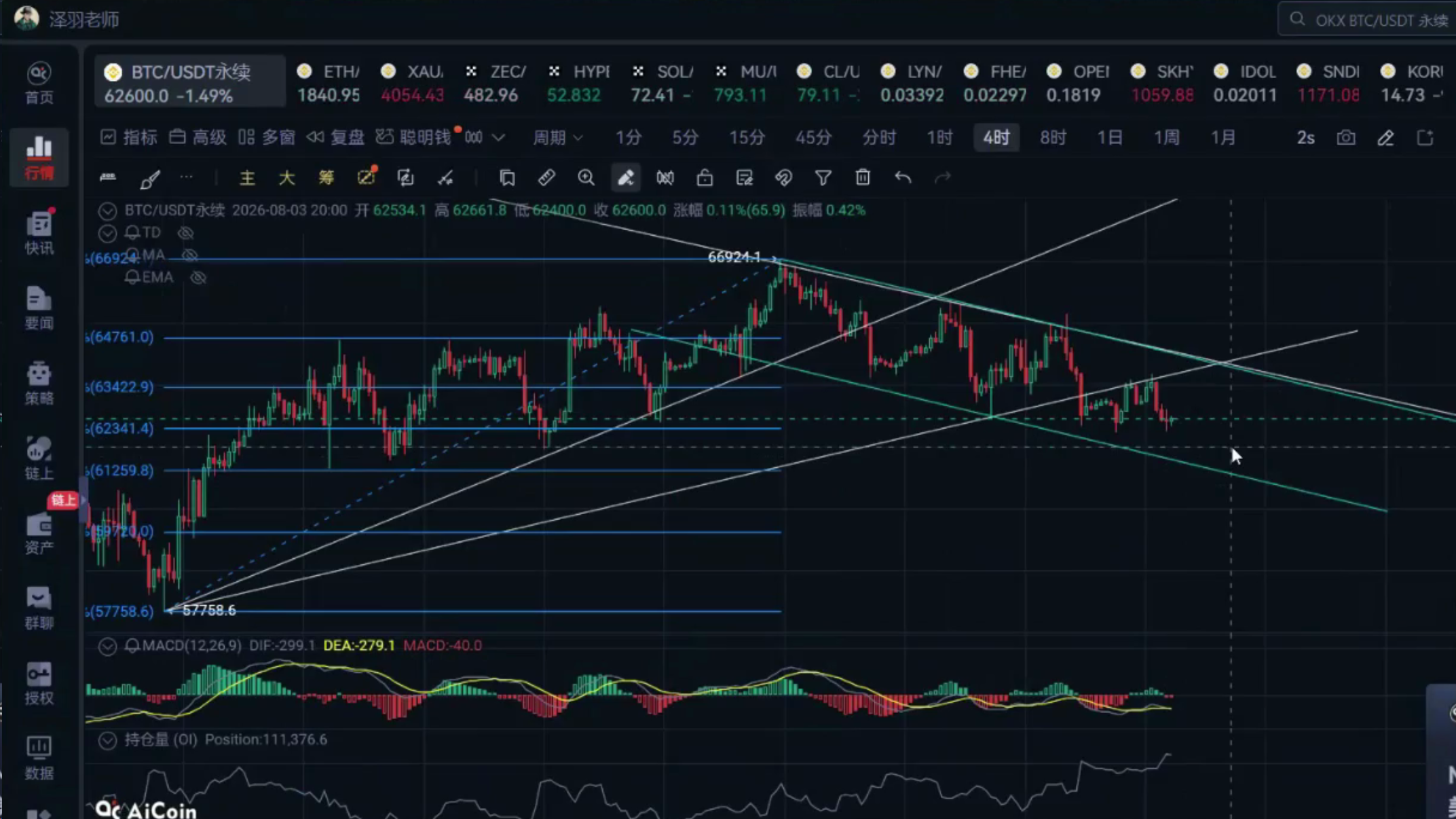Toggle TD indicator visibility eye
The image size is (1456, 819).
tap(185, 233)
